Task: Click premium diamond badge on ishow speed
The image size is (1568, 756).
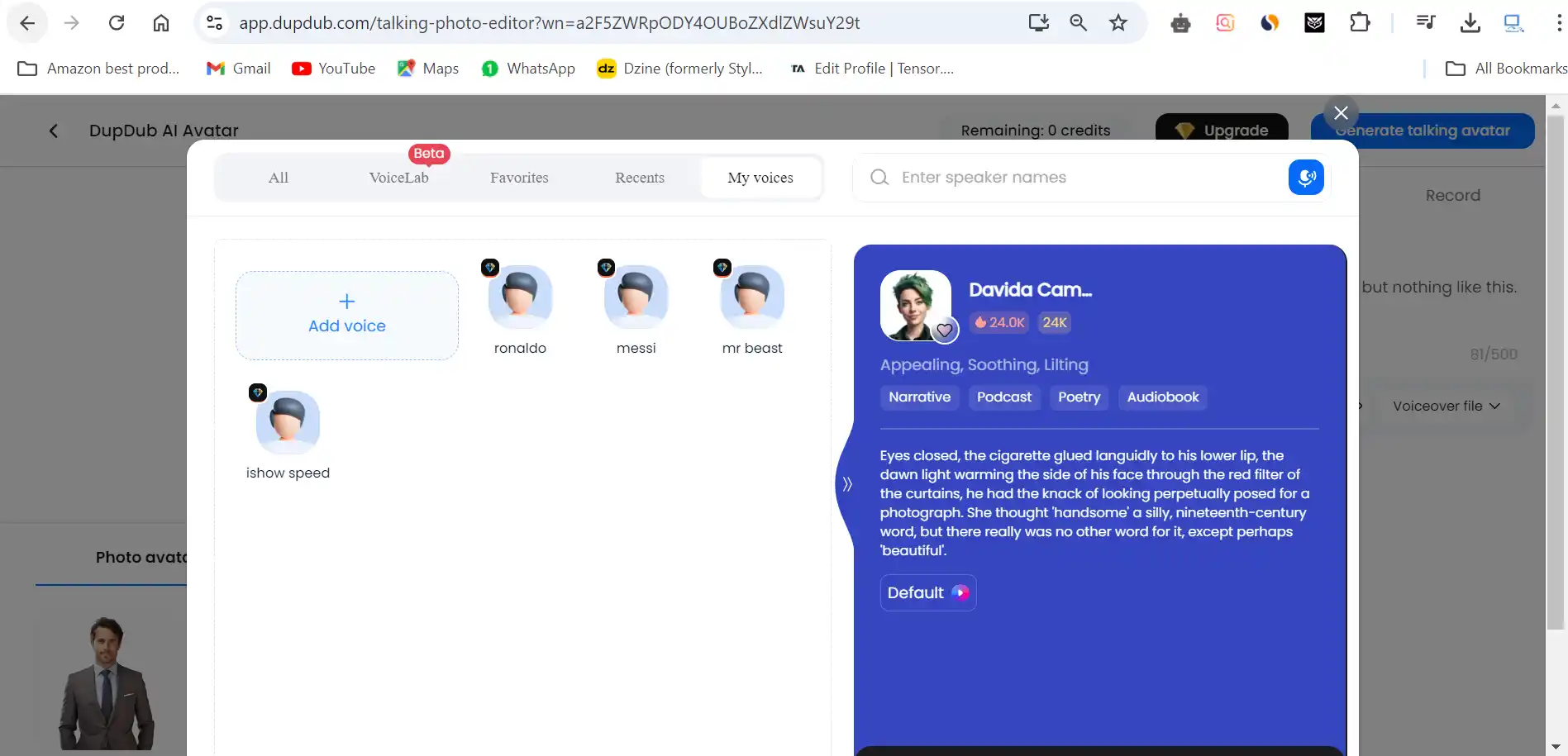Action: (x=258, y=392)
